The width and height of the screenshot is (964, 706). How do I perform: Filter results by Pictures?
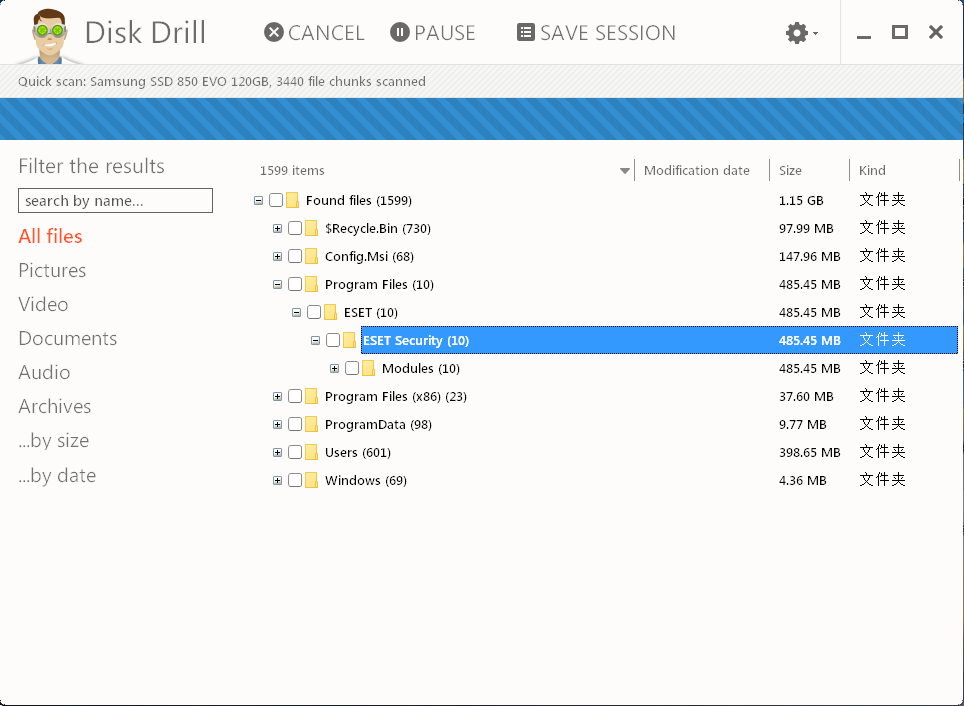point(52,270)
